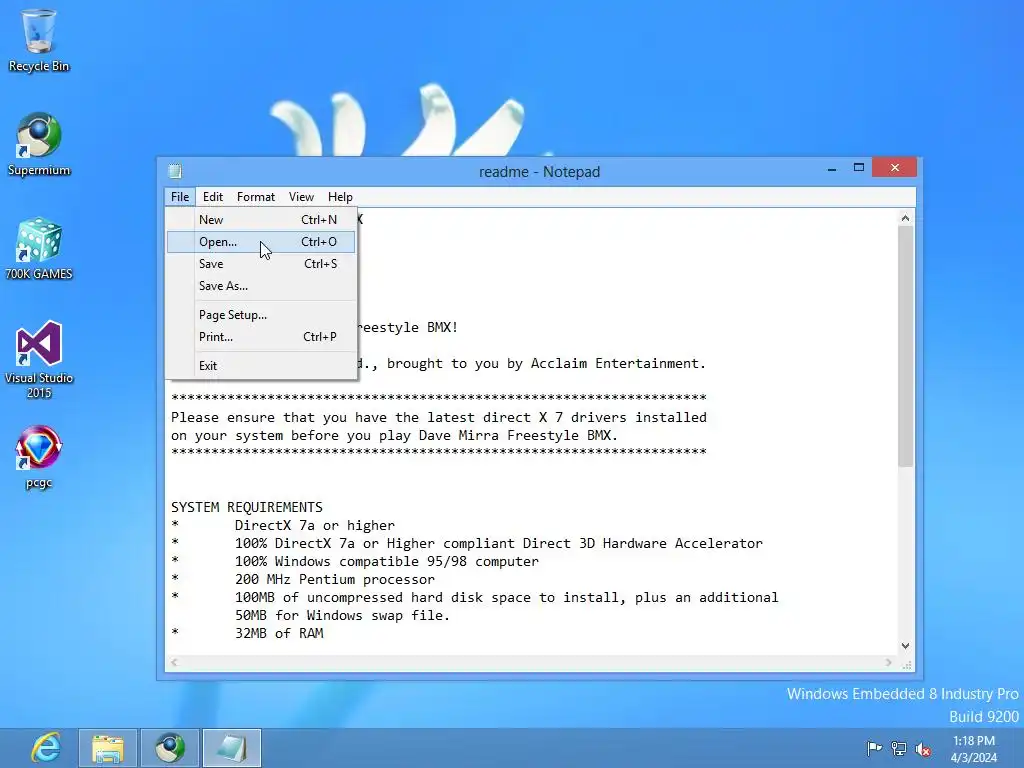
Task: Click the '200 MHz Pentium processor' line
Action: click(334, 579)
